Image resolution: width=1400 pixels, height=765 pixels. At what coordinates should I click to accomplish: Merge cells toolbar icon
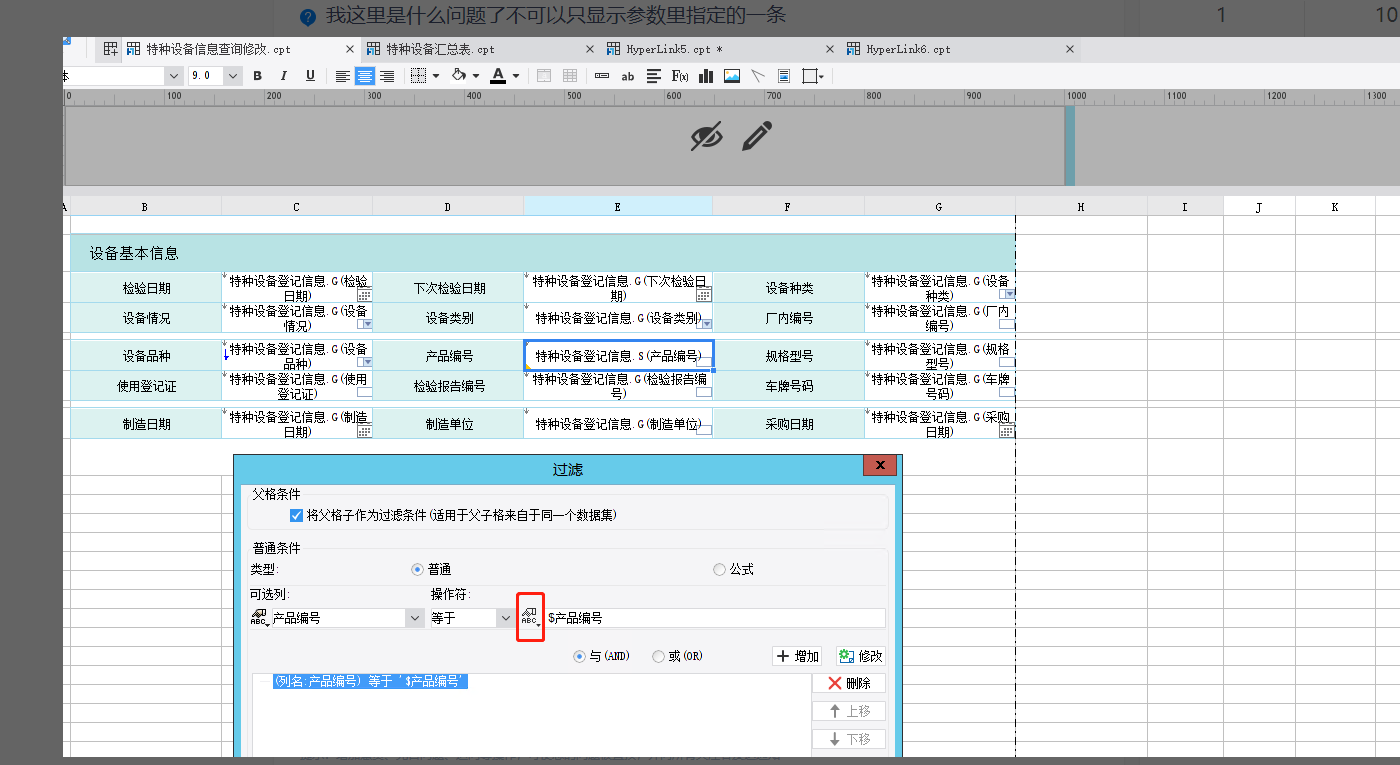click(x=544, y=76)
